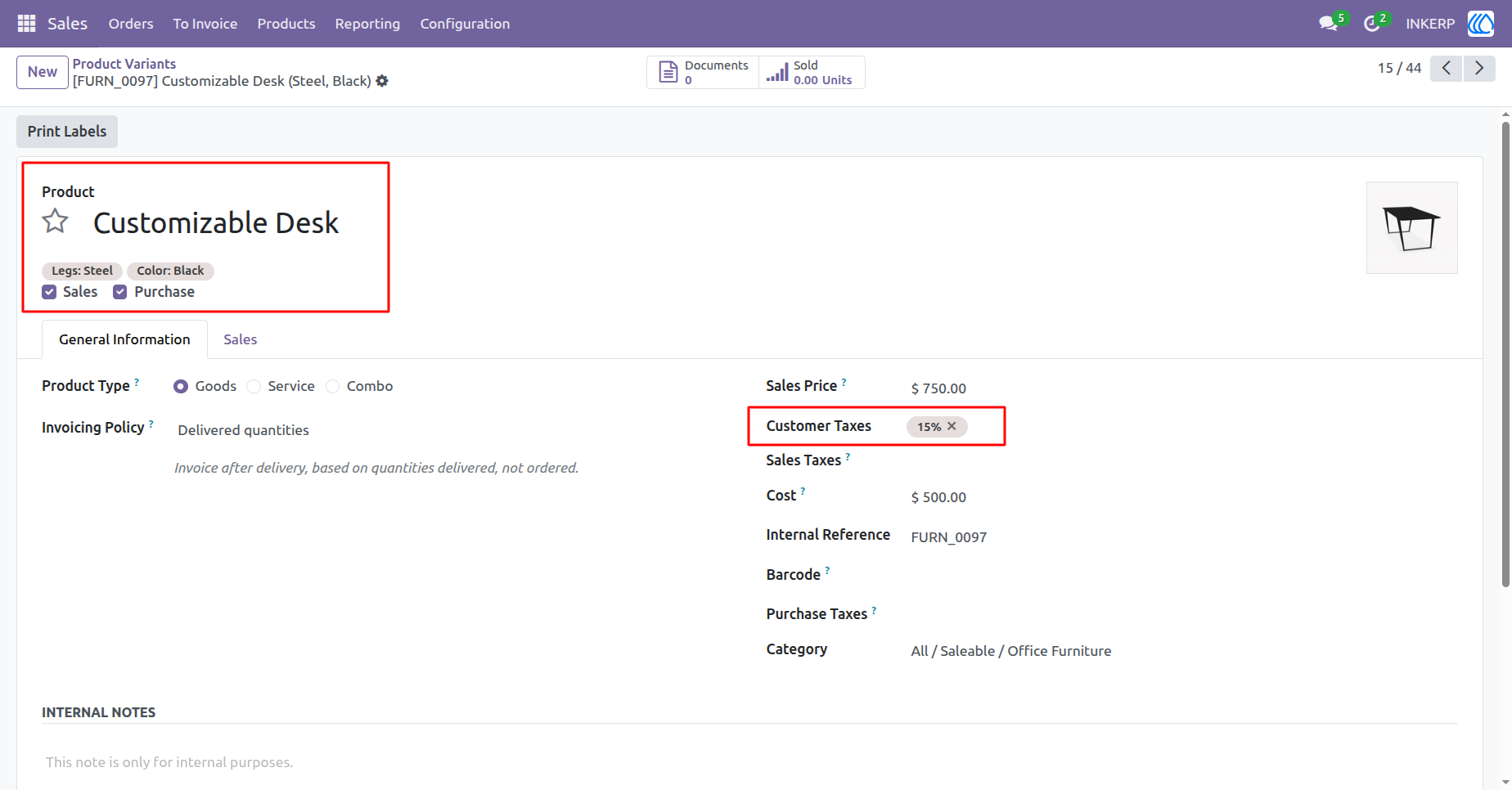Image resolution: width=1512 pixels, height=790 pixels.
Task: Select the Service product type
Action: pyautogui.click(x=254, y=387)
